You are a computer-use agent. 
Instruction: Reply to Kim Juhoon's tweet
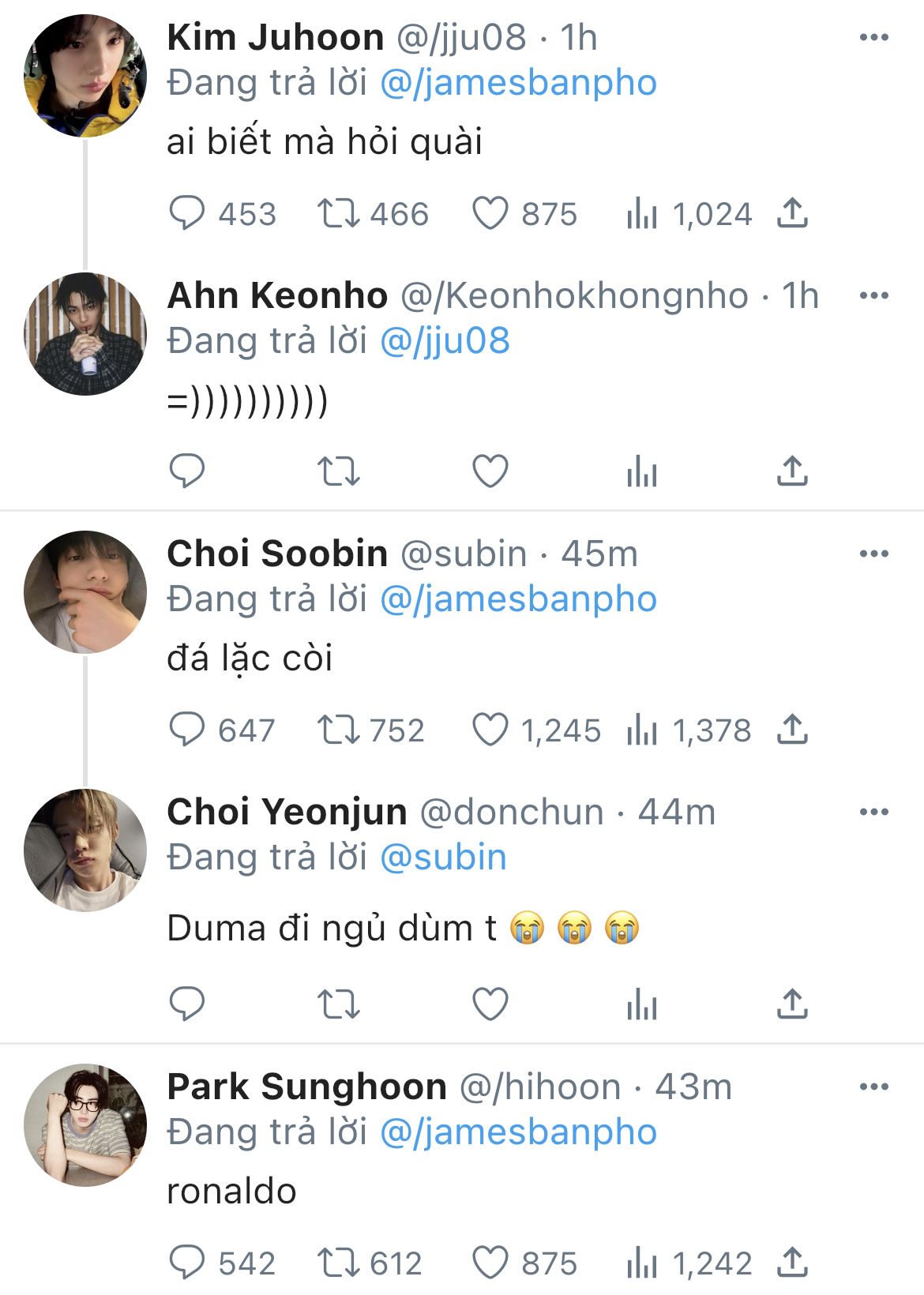pyautogui.click(x=187, y=213)
